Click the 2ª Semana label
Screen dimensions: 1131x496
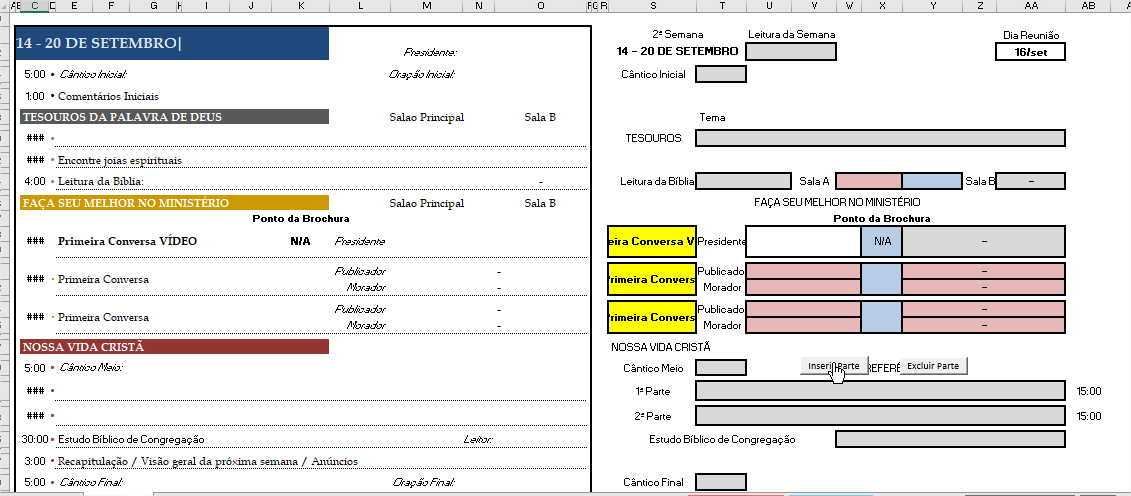[x=677, y=34]
